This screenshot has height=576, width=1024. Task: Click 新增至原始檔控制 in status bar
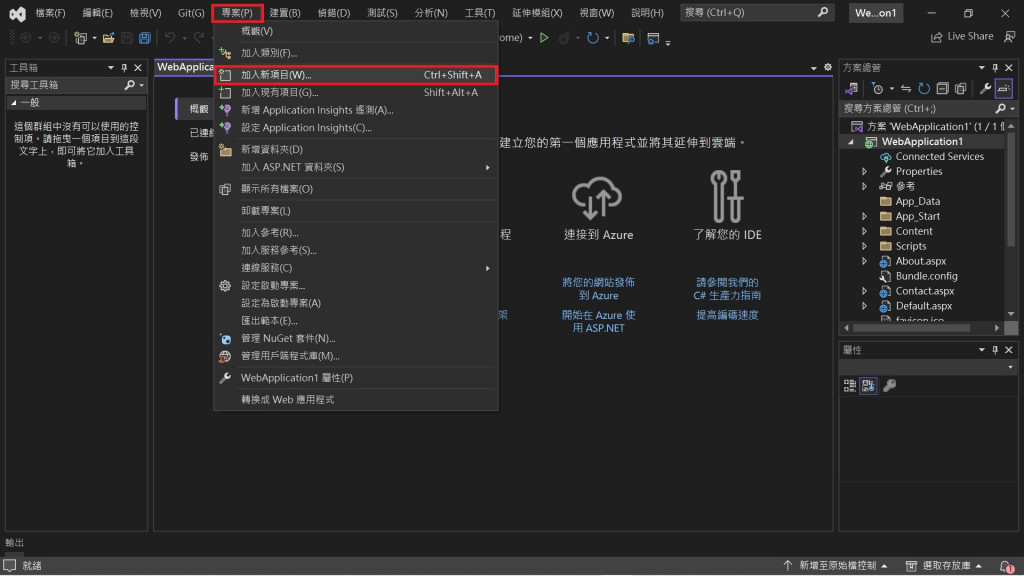click(836, 566)
